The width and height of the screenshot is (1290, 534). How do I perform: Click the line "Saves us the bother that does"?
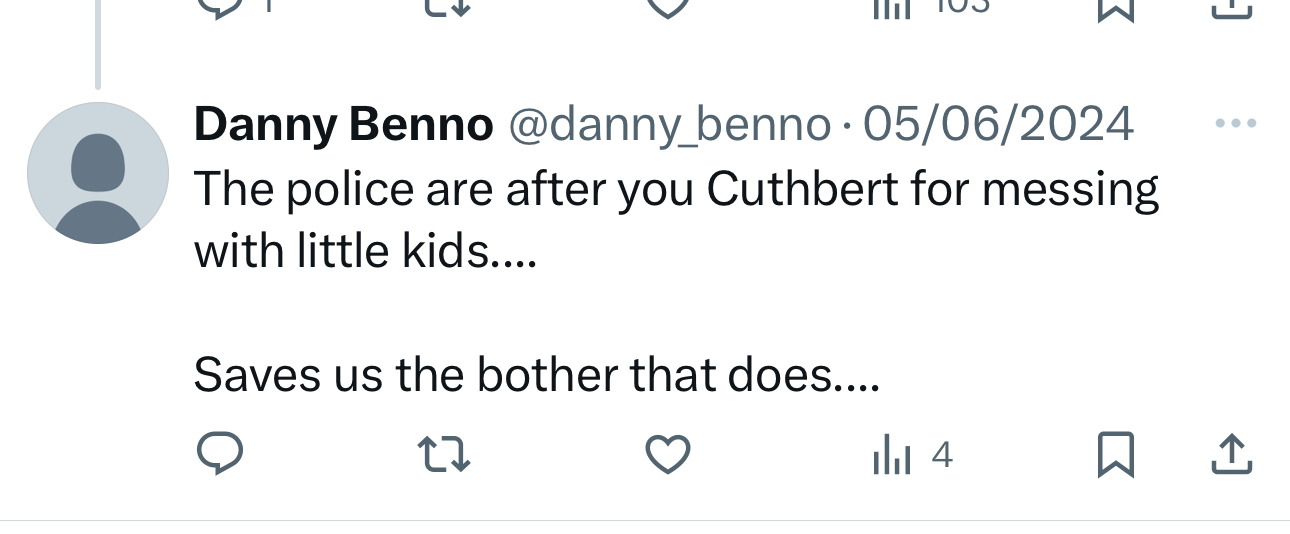535,375
